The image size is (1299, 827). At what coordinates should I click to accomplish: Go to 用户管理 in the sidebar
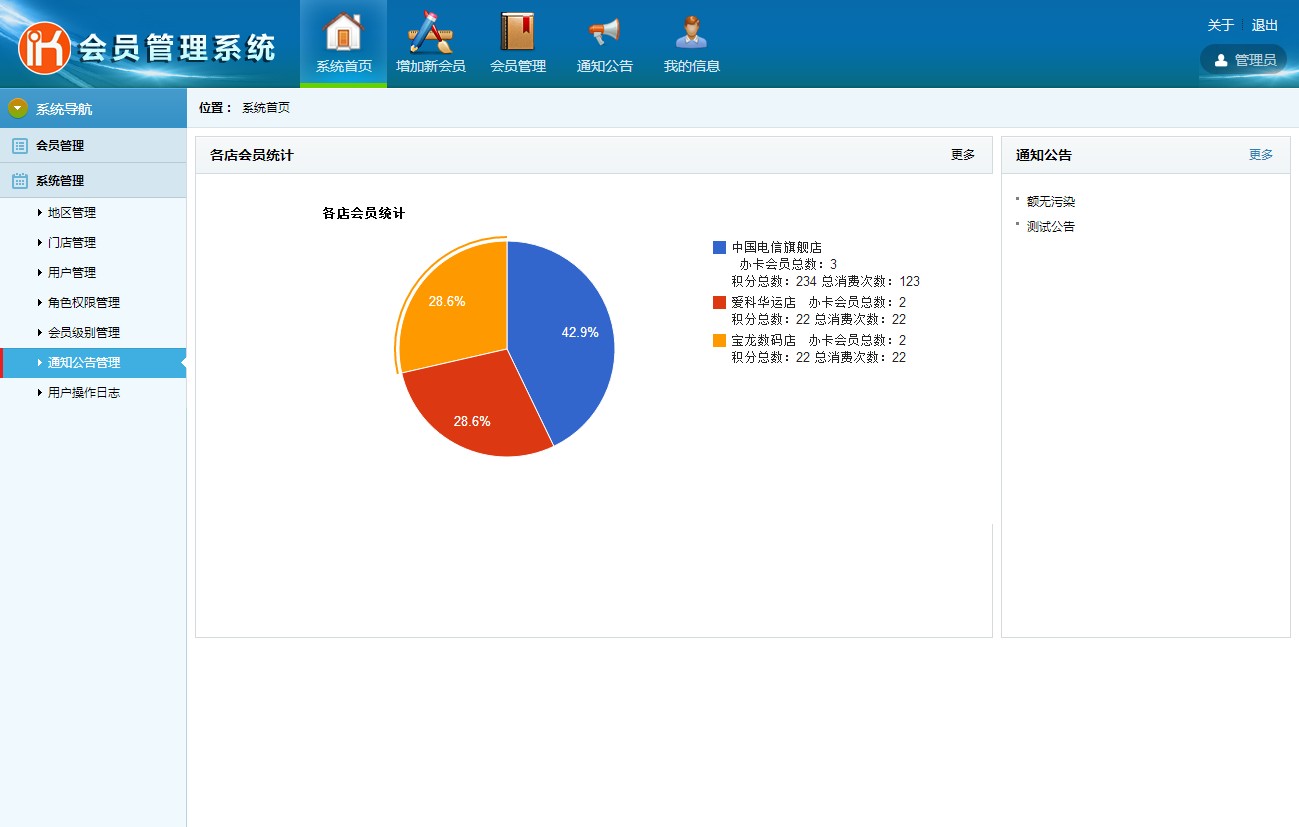72,273
